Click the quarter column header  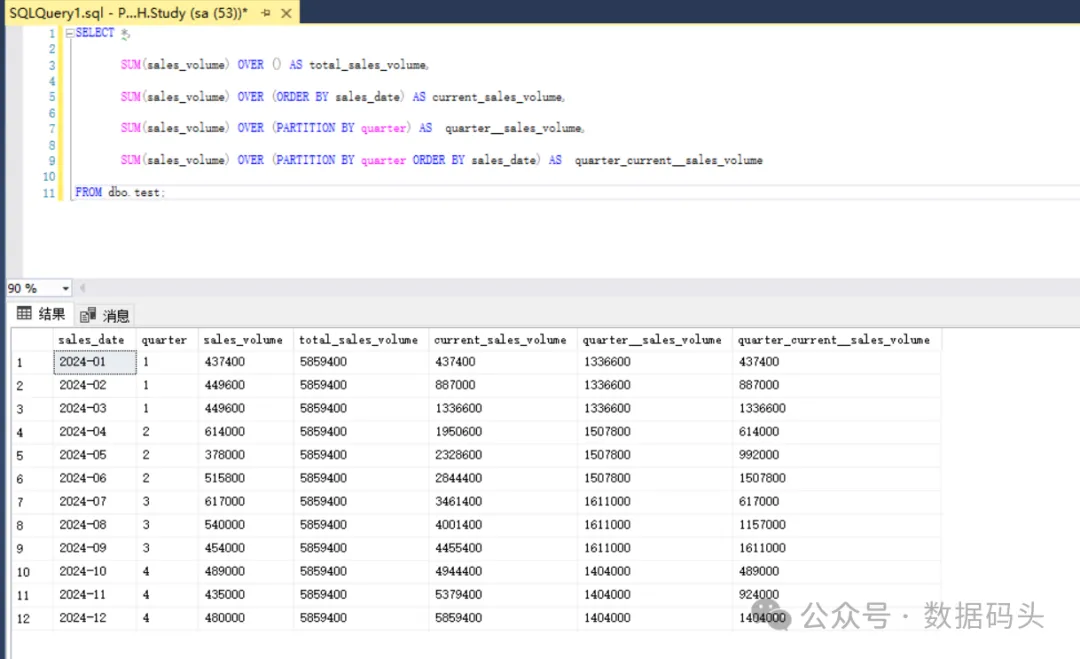tap(167, 339)
